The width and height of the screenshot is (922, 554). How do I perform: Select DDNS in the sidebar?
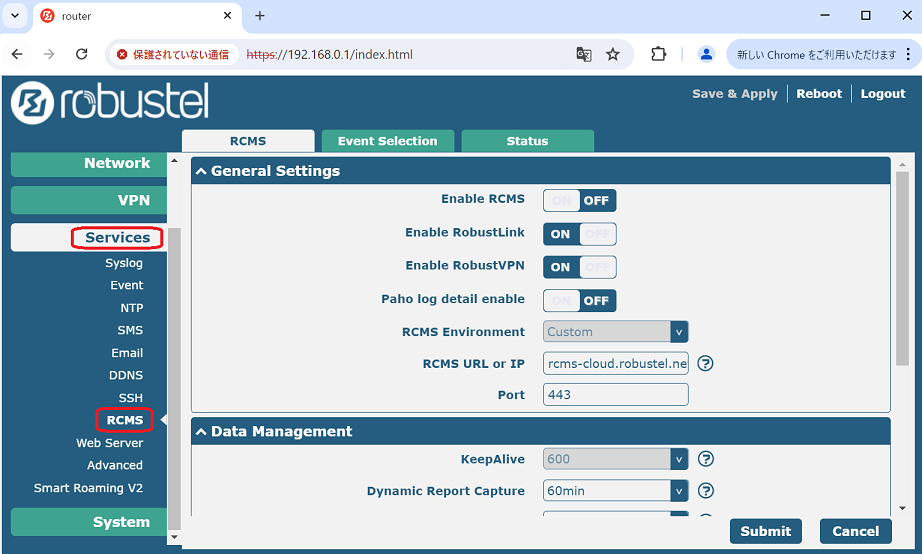point(126,375)
